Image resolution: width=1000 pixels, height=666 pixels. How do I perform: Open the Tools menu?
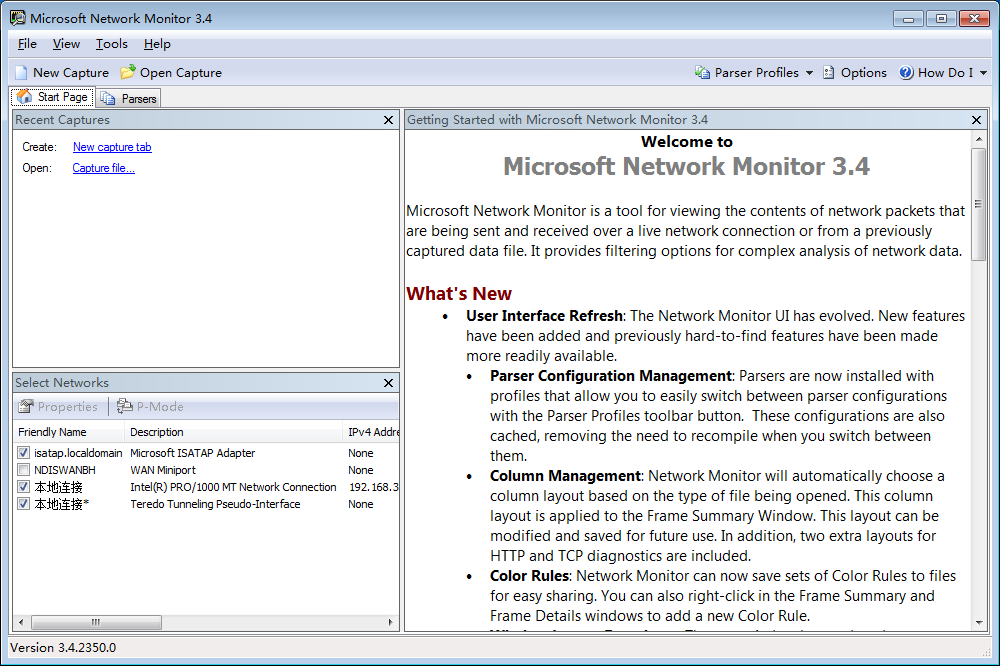(111, 44)
